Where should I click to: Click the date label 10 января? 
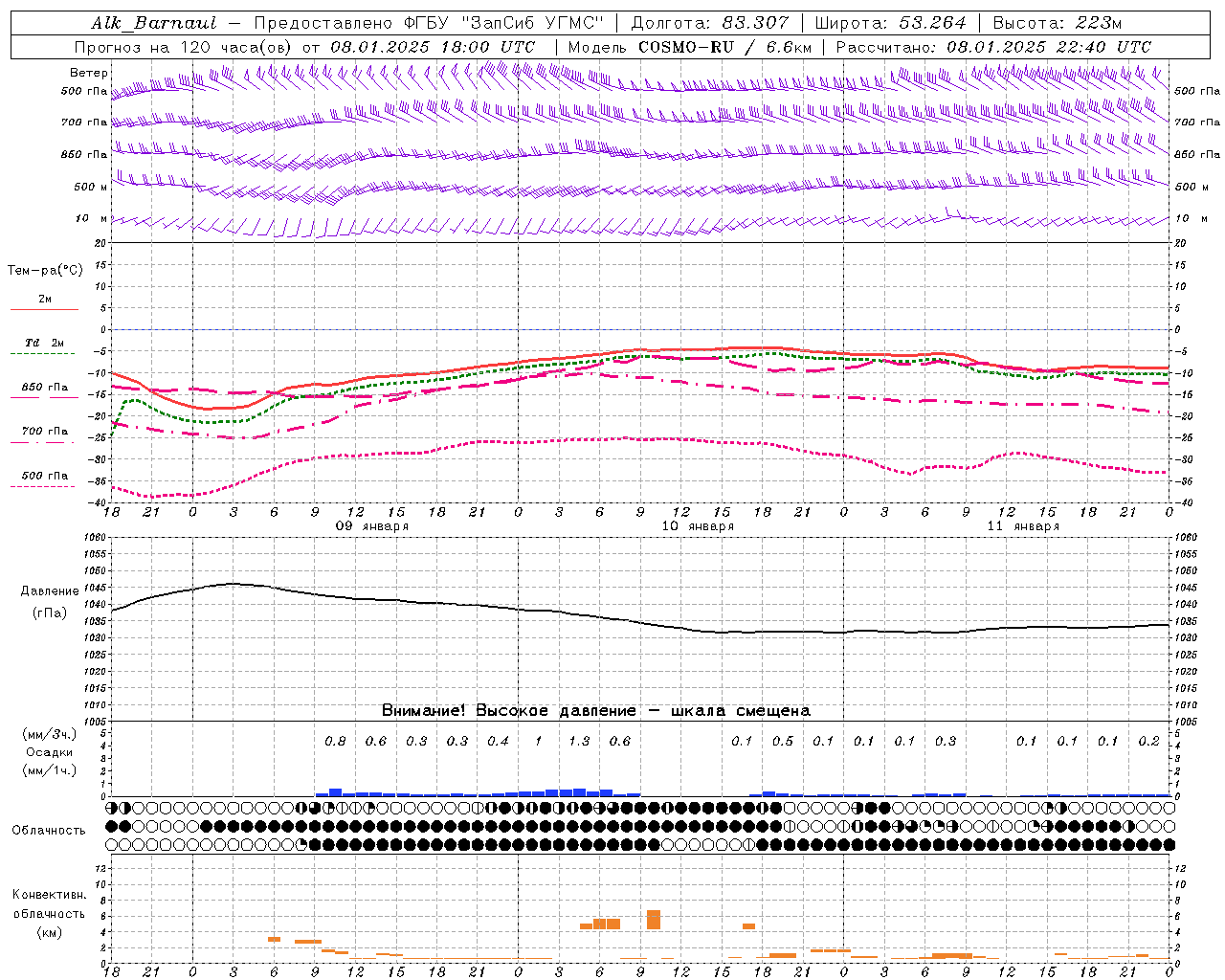click(698, 526)
